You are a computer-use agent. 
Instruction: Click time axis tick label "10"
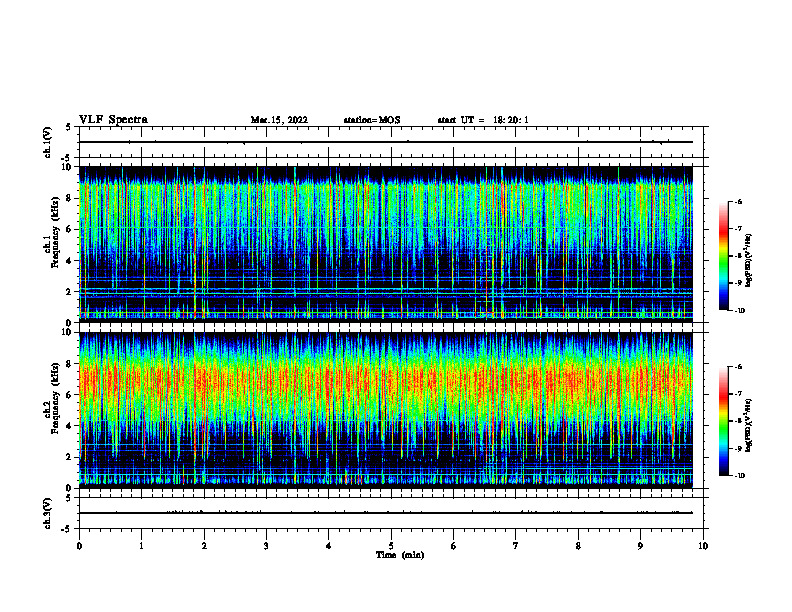[x=703, y=546]
